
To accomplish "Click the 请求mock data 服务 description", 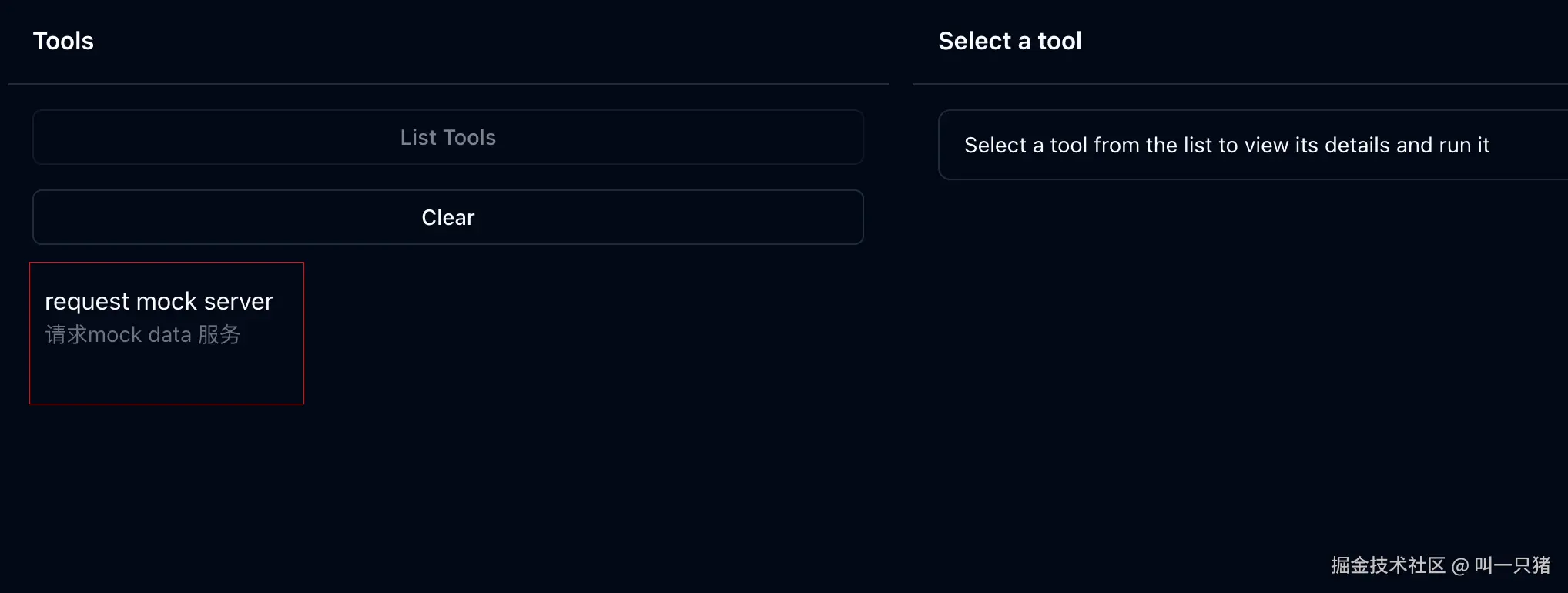I will [142, 335].
